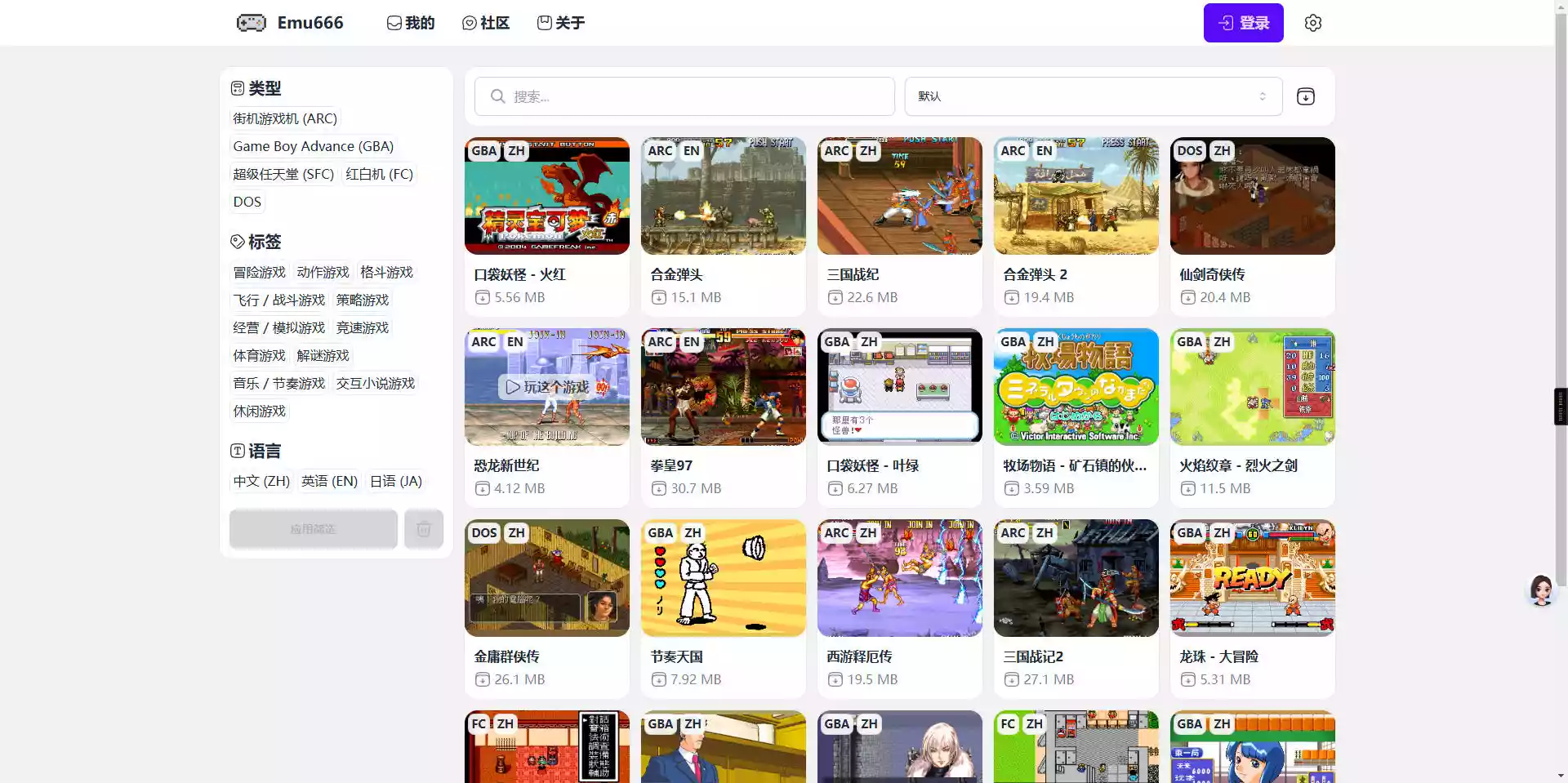Open the 口袋妖怪 - 火红 game title
1568x783 pixels.
(520, 275)
